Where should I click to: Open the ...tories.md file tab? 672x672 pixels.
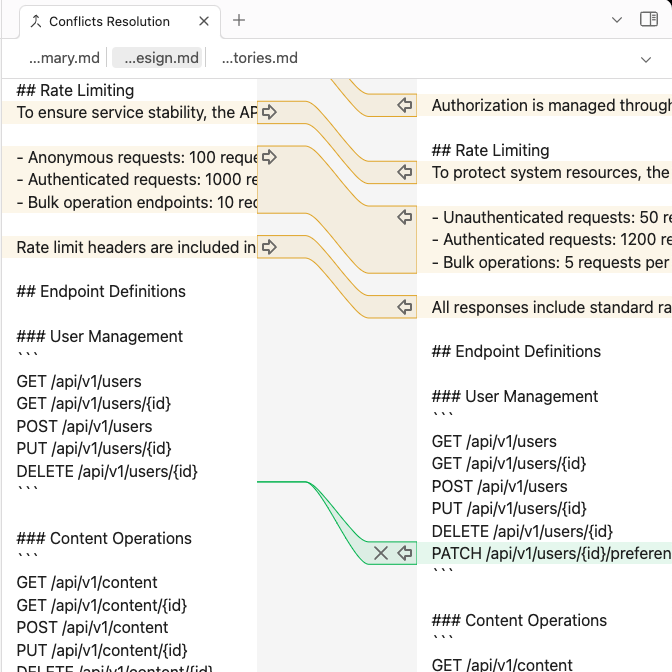click(259, 58)
